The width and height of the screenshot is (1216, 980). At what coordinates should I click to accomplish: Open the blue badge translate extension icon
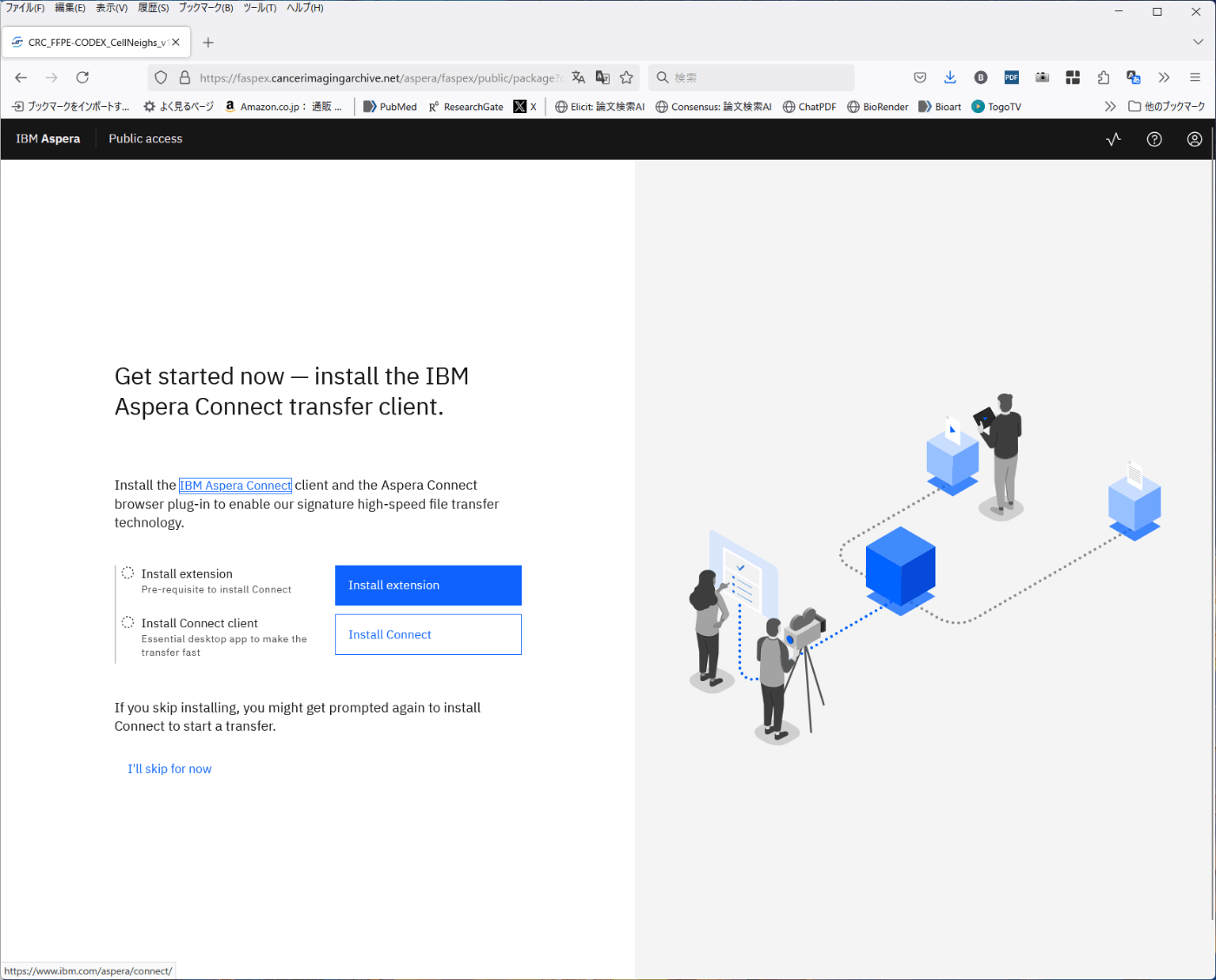pos(1133,77)
